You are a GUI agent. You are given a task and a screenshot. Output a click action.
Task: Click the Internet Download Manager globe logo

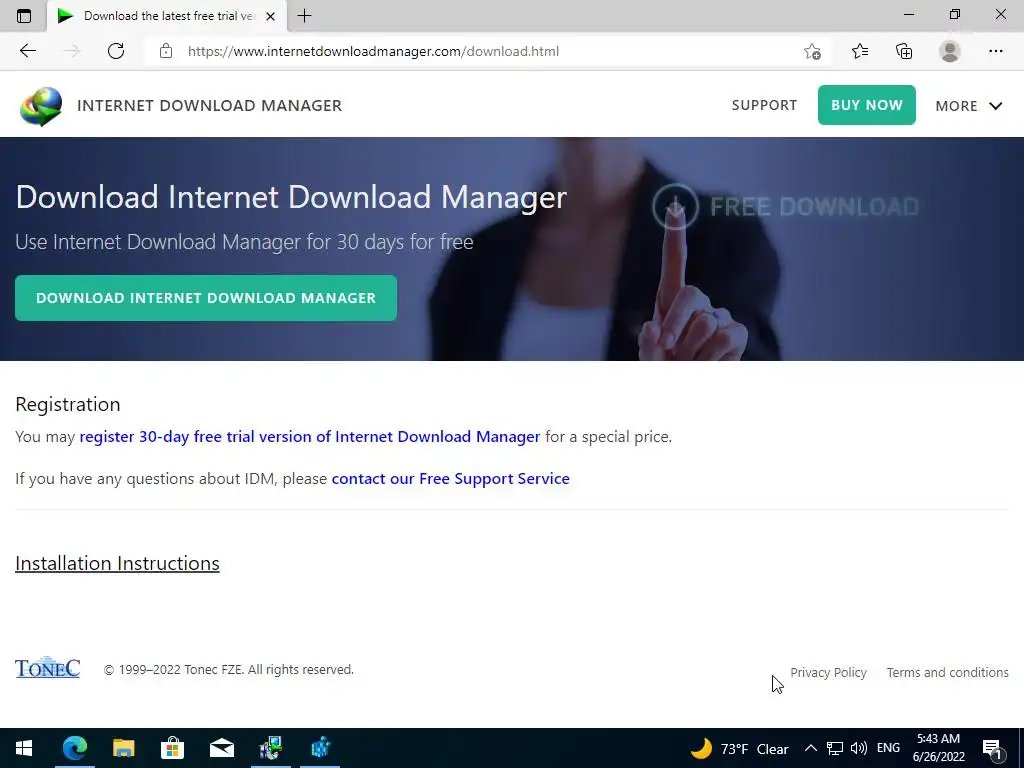(41, 106)
